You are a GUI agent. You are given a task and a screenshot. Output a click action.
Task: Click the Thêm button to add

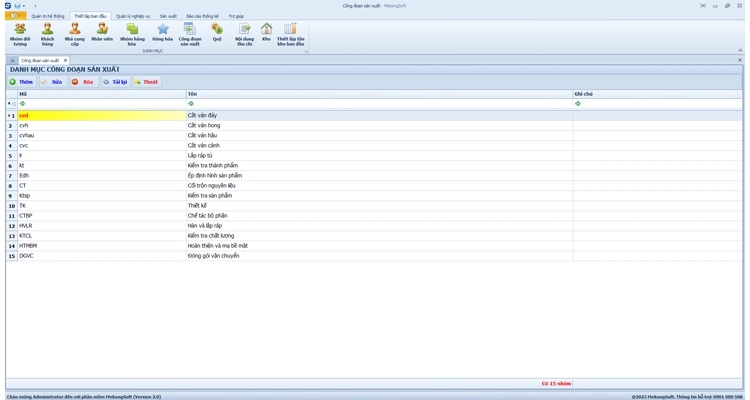pos(21,82)
